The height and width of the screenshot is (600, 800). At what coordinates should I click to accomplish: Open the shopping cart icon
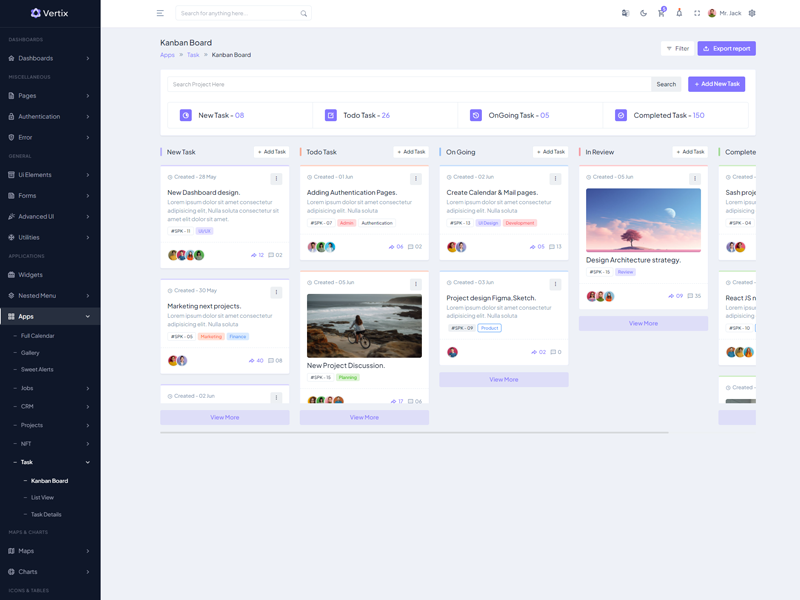tap(661, 13)
